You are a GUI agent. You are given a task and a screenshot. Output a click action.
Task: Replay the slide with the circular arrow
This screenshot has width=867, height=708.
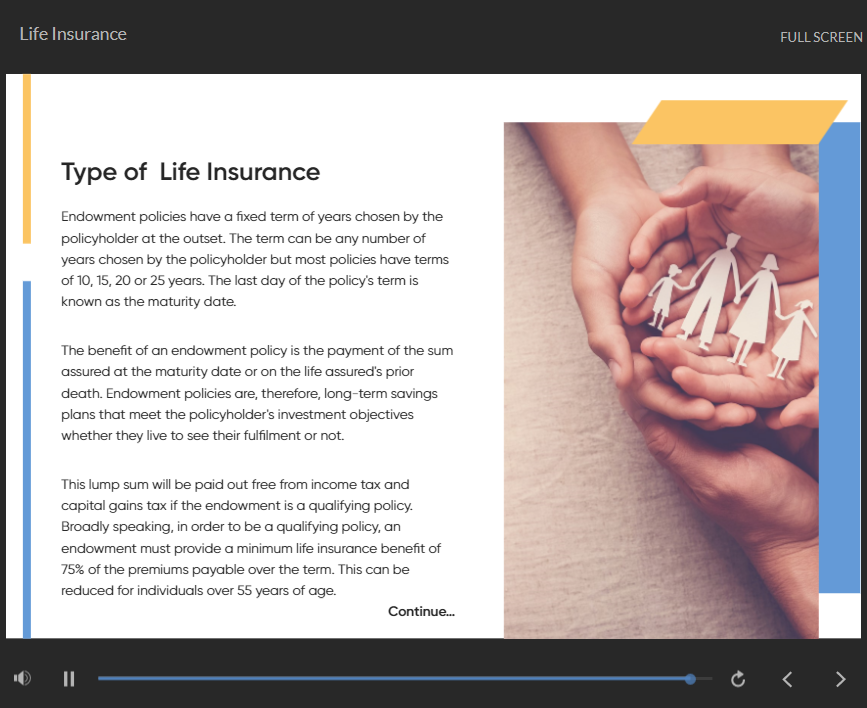tap(738, 679)
